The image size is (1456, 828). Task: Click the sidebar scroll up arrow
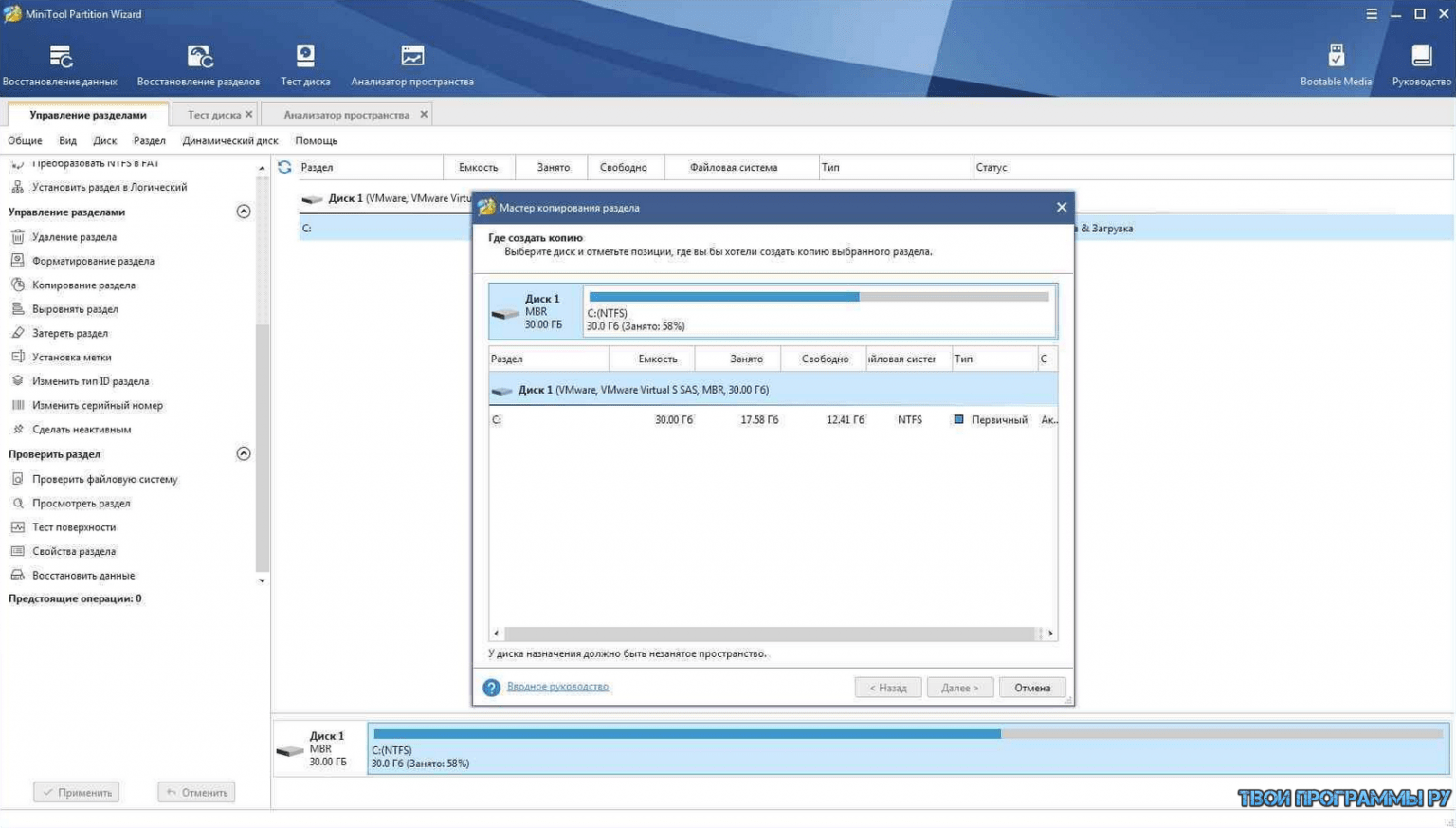(x=262, y=168)
